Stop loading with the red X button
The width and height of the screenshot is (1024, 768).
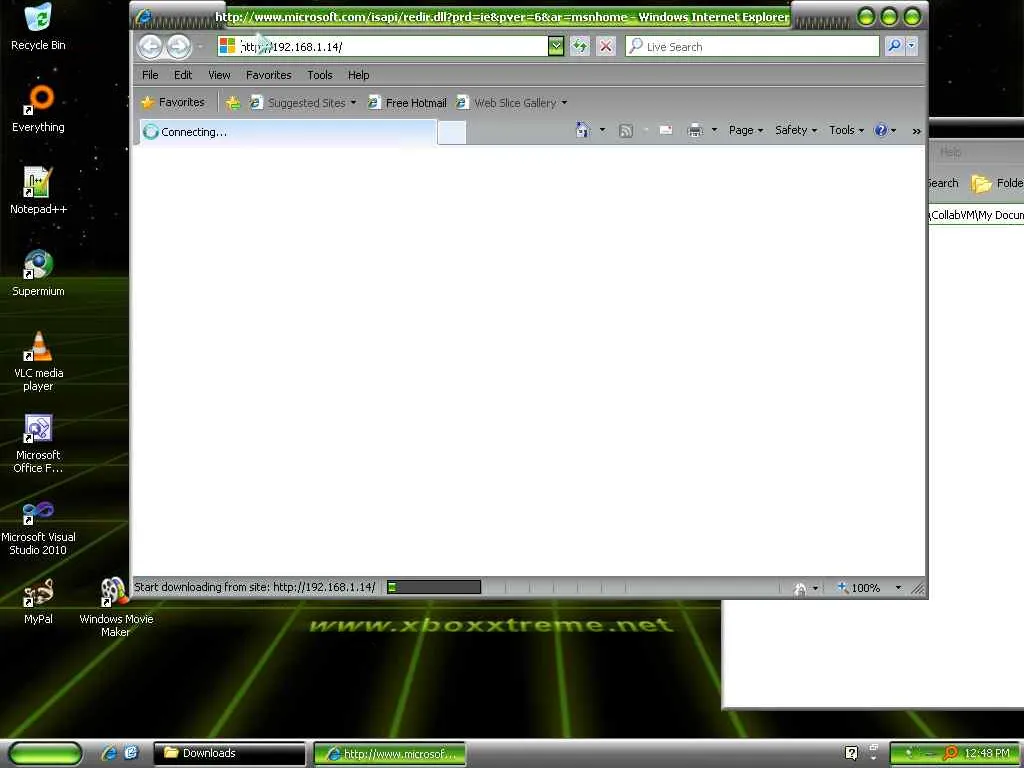[605, 46]
